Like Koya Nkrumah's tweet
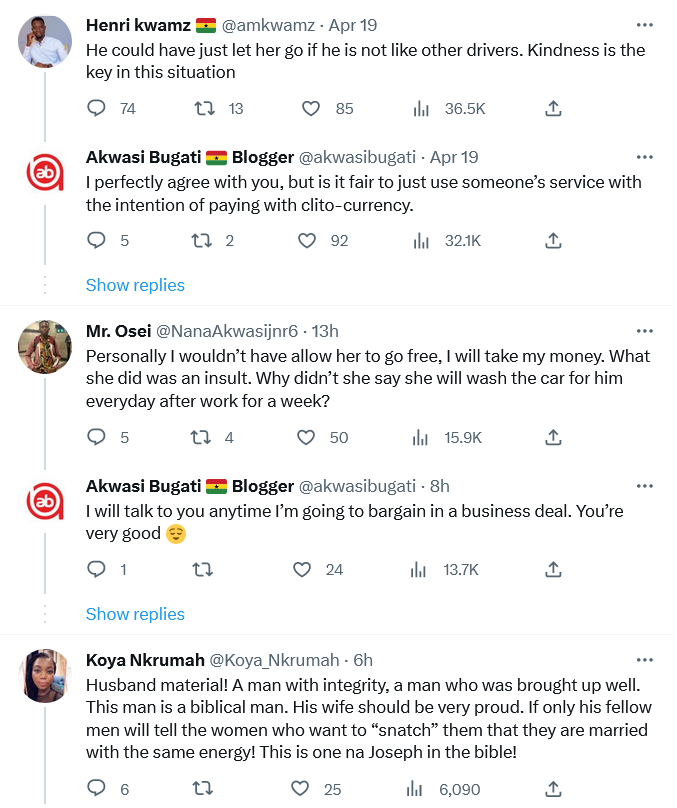 (302, 789)
